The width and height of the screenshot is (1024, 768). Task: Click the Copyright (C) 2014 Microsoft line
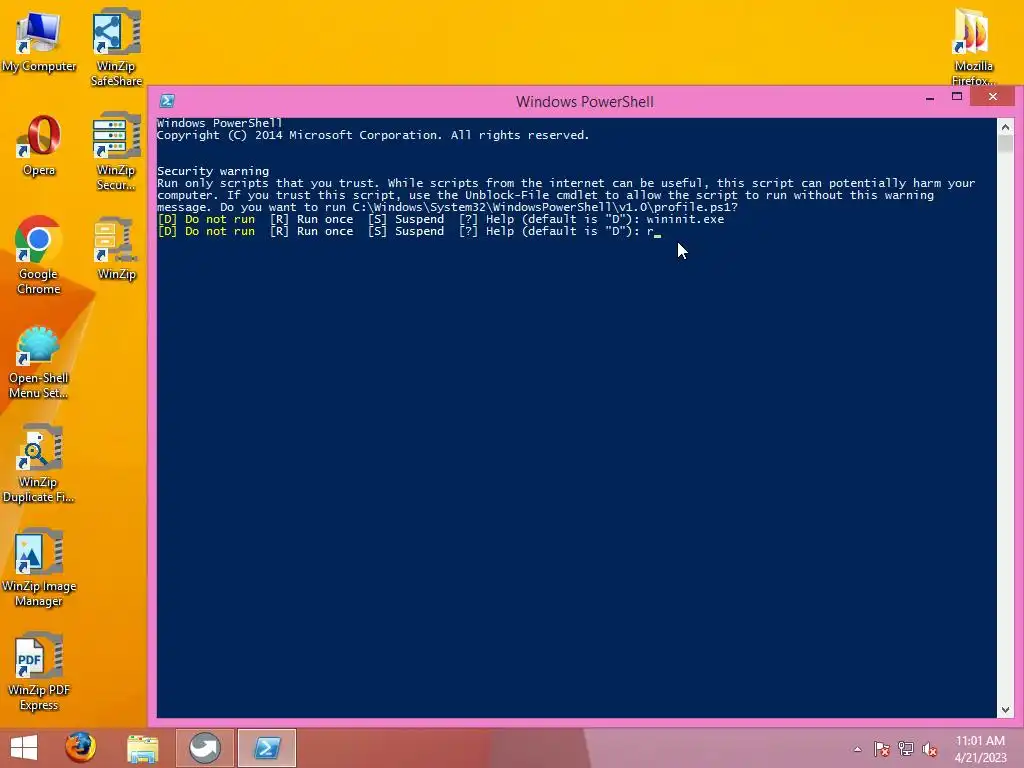pos(373,135)
